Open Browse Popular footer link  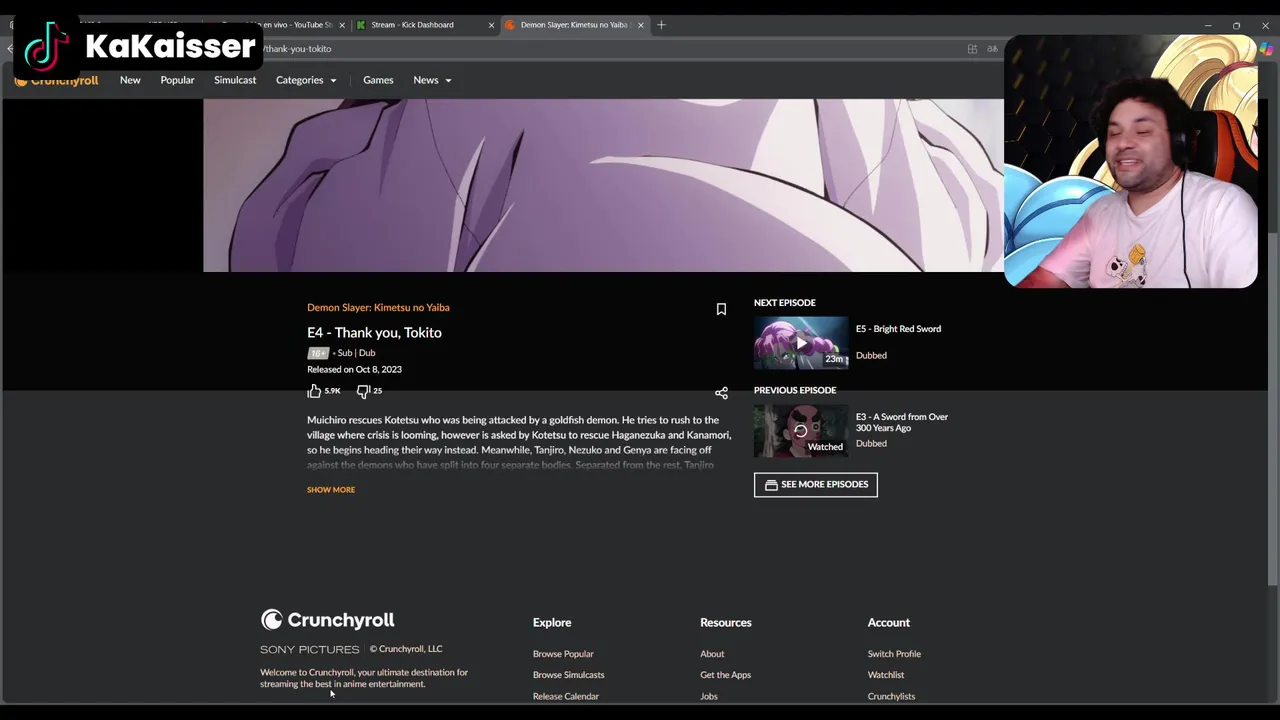(563, 654)
